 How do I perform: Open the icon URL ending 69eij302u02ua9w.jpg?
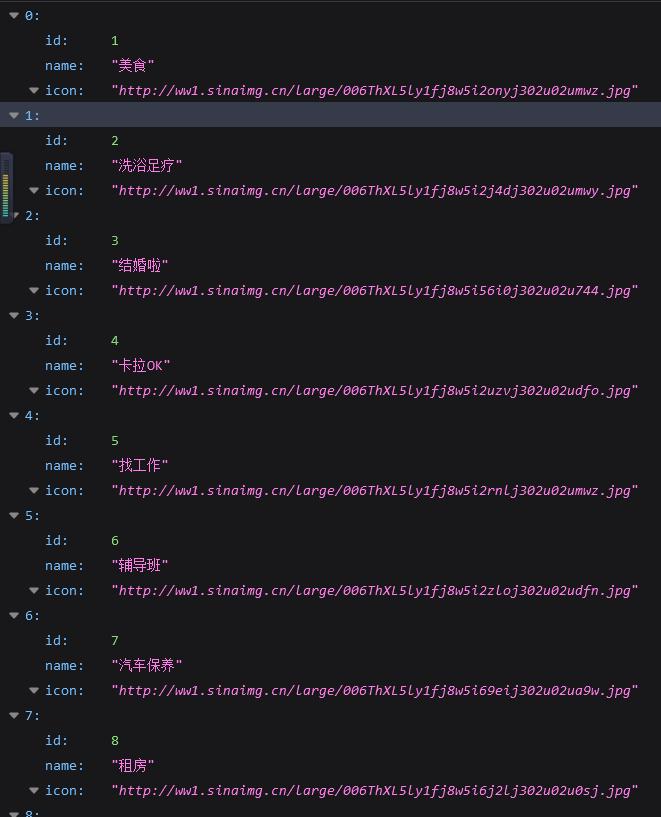[x=374, y=691]
